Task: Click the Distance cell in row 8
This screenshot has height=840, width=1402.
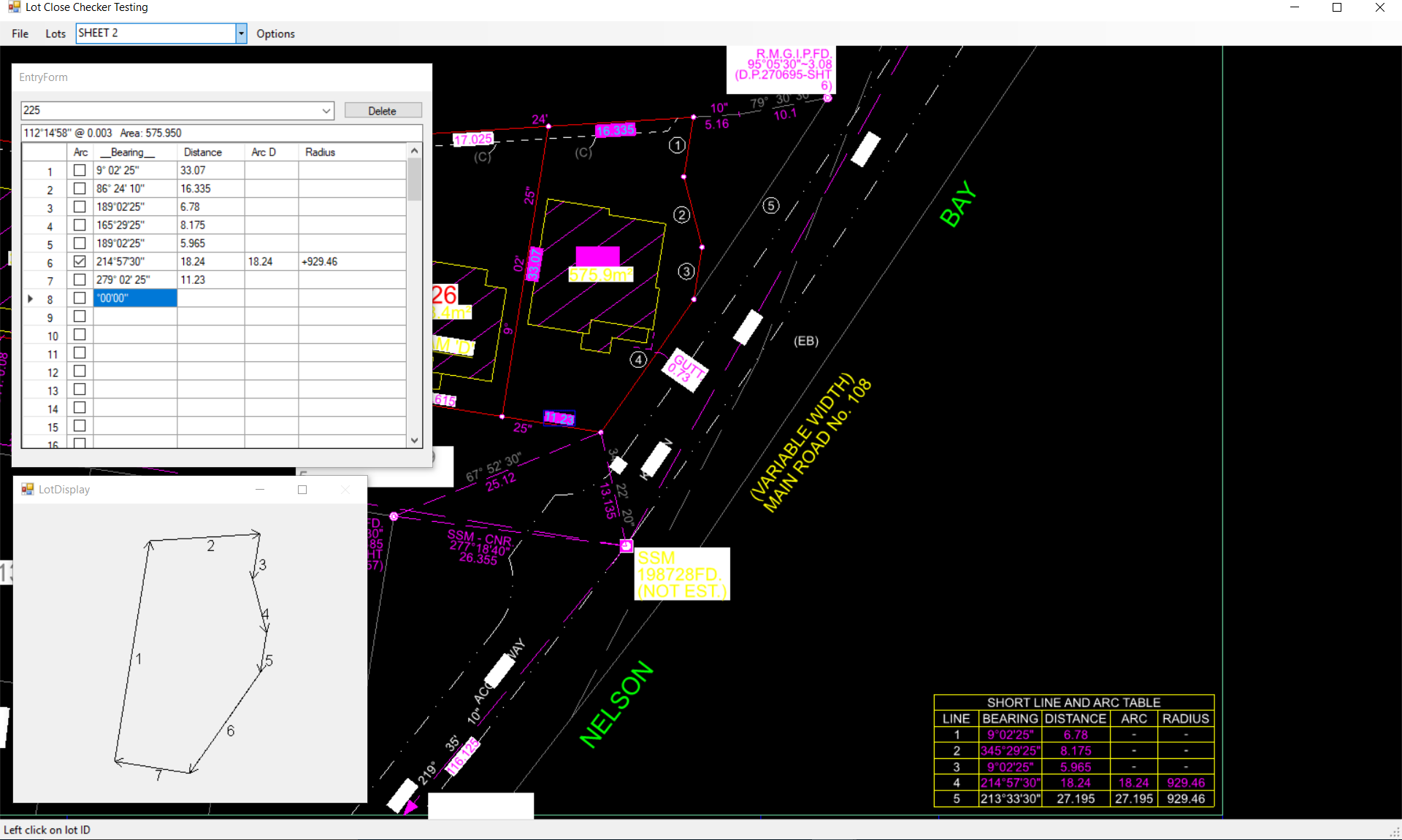Action: [x=210, y=298]
